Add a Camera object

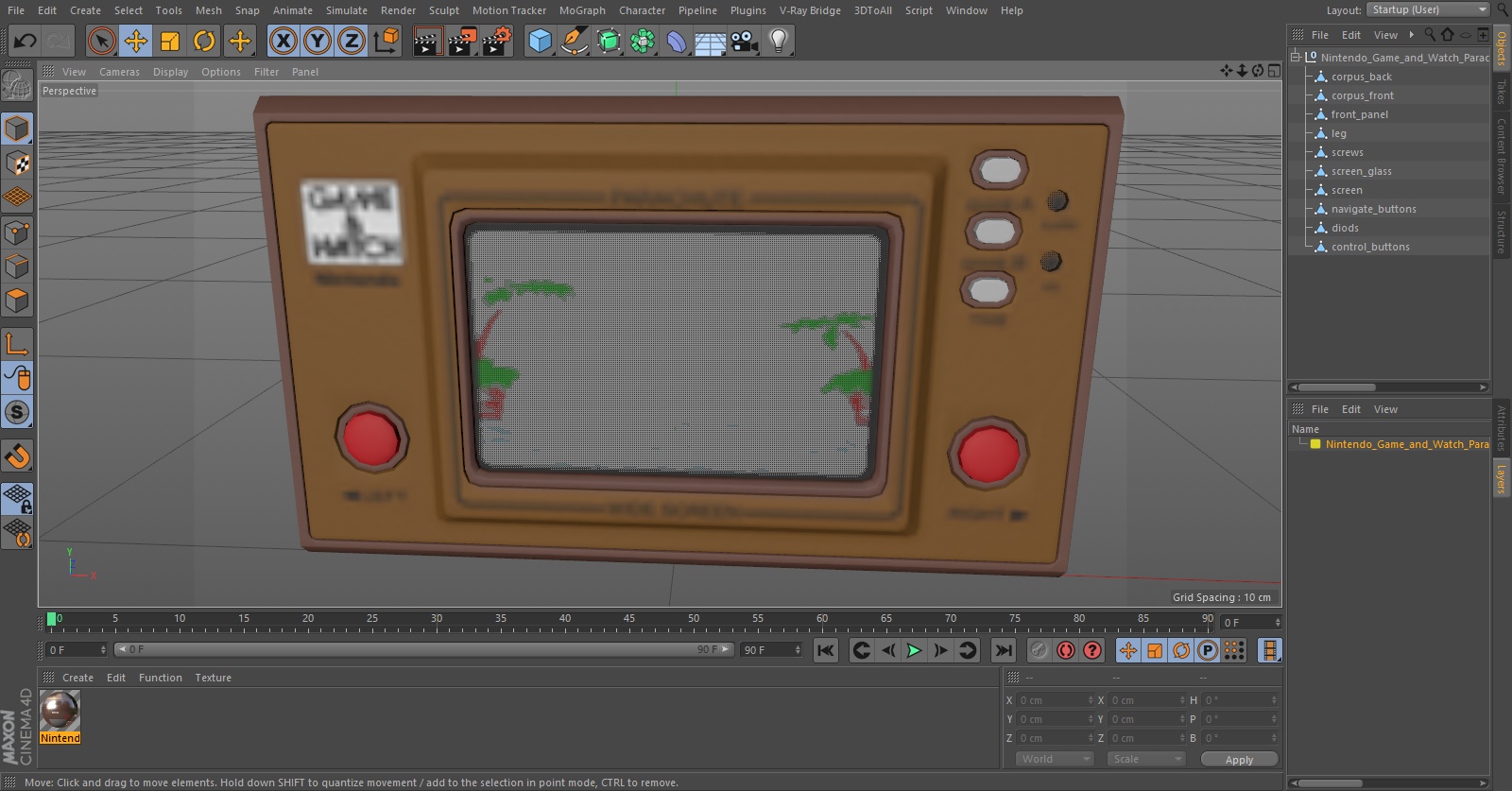(x=745, y=41)
